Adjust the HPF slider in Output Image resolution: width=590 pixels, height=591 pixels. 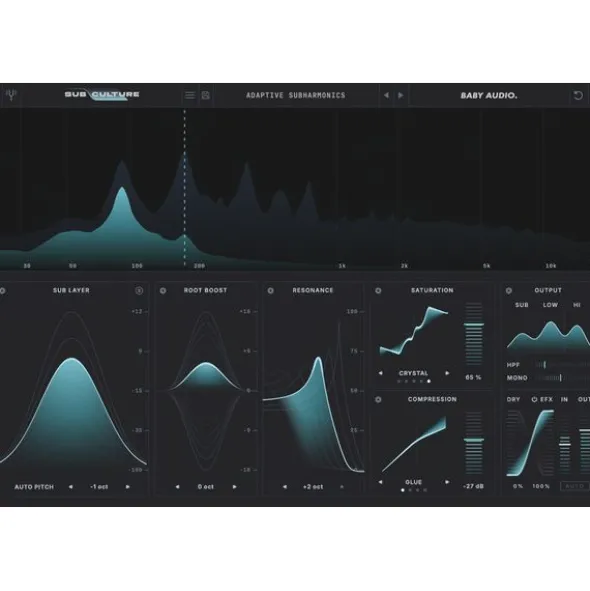(x=562, y=365)
